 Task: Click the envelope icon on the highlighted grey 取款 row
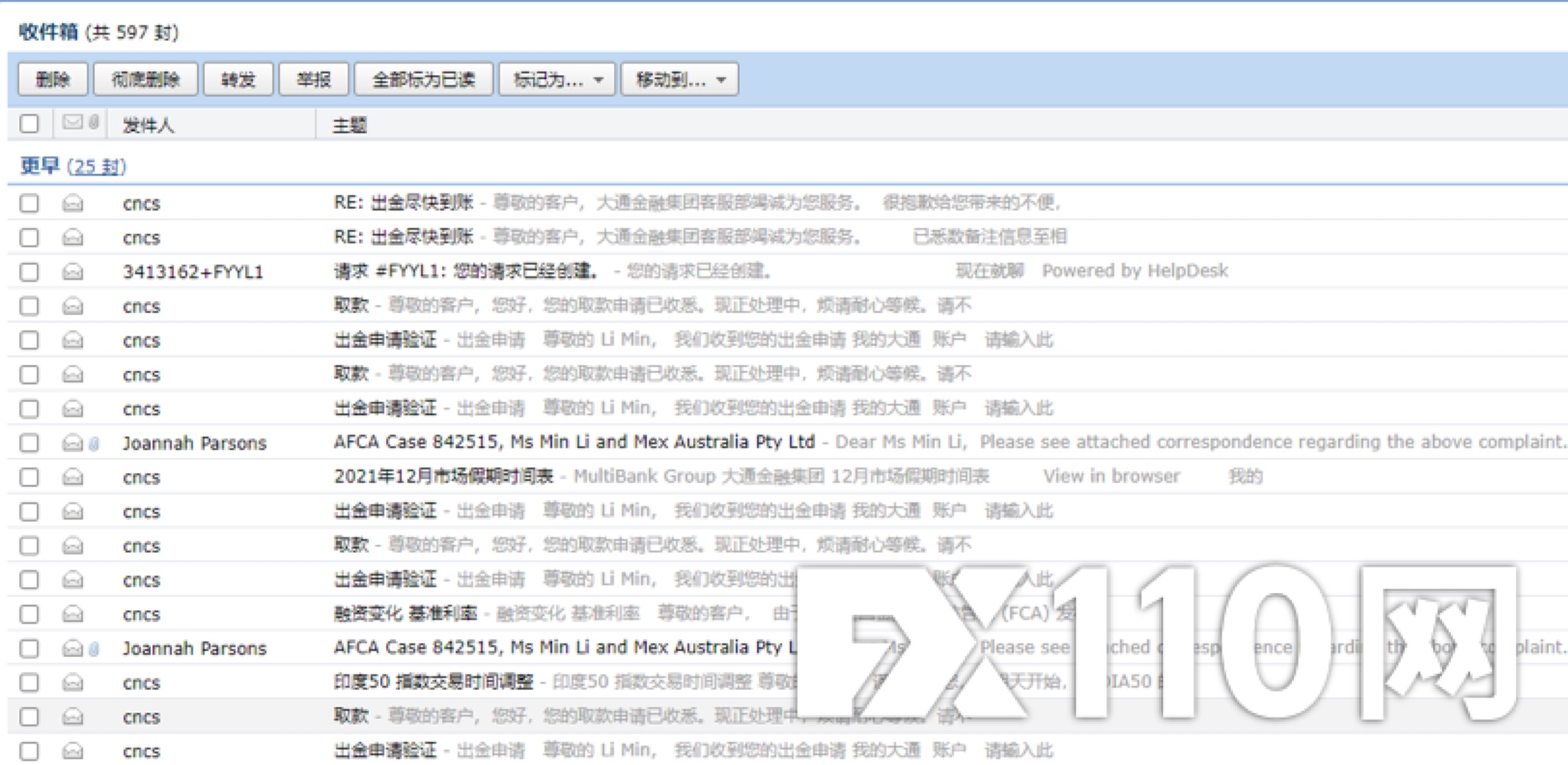click(x=73, y=717)
